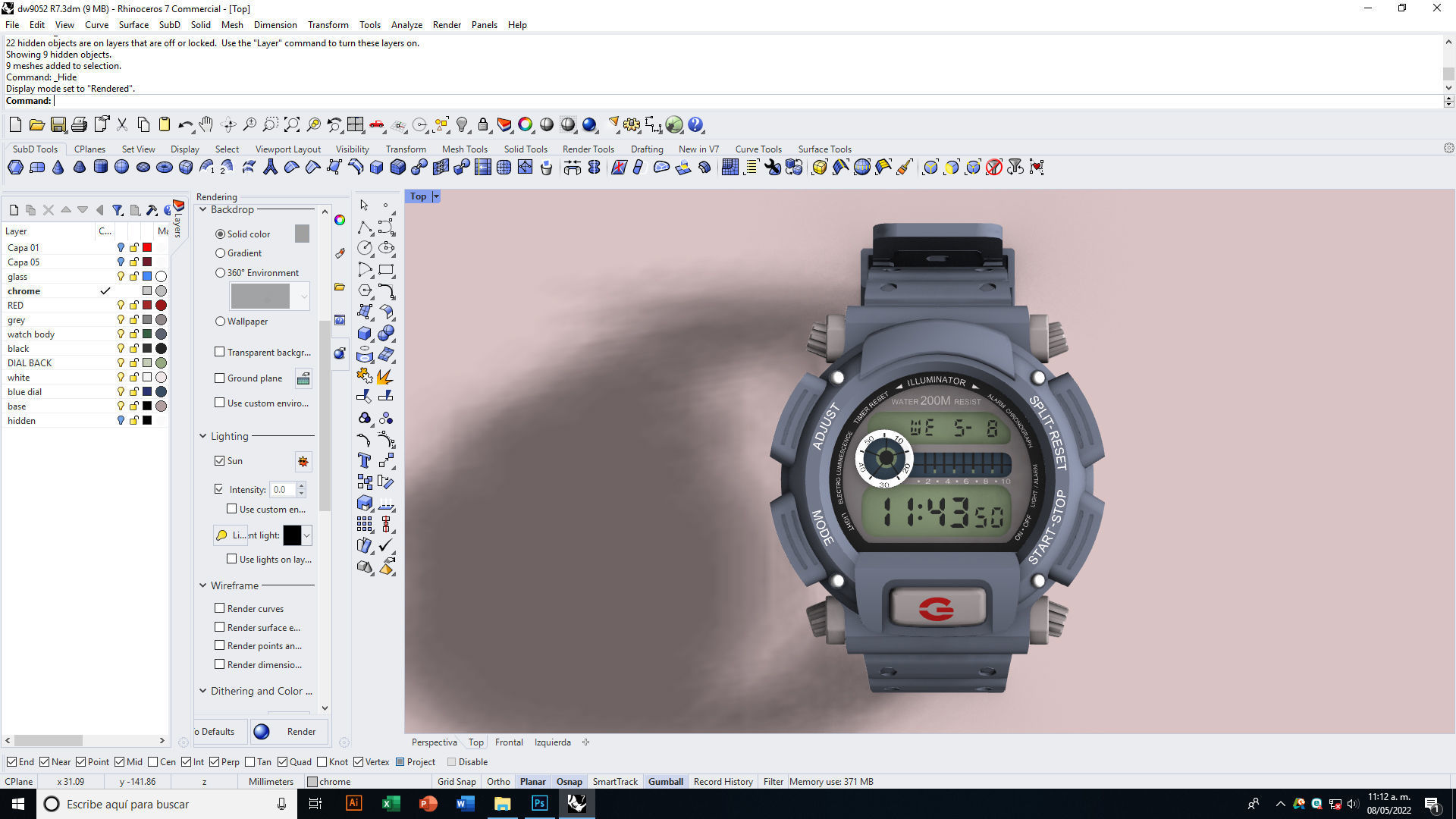Viewport: 1456px width, 819px height.
Task: Click the light bulb Hide objects icon
Action: 462,125
